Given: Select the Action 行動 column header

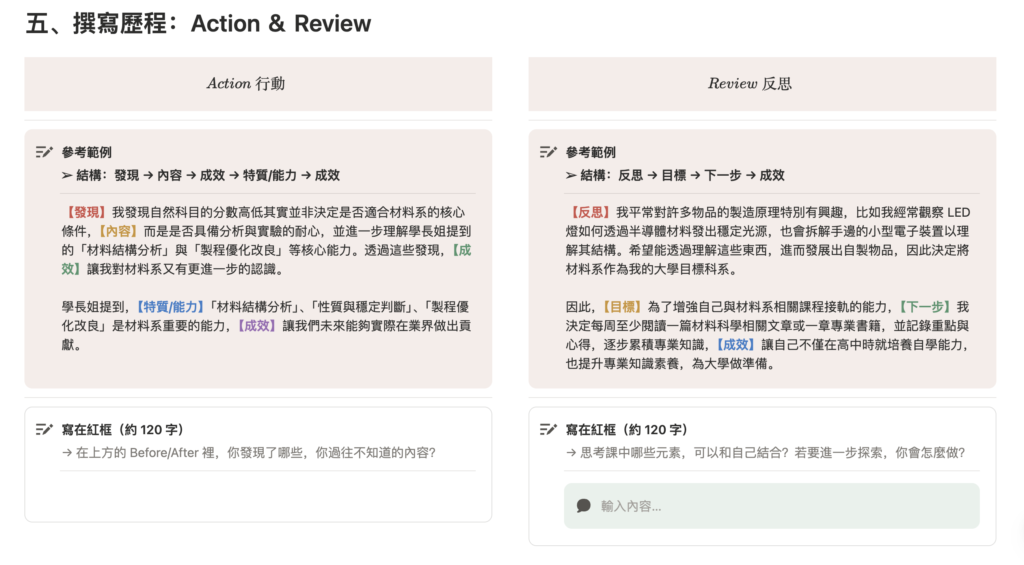Looking at the screenshot, I should (246, 84).
